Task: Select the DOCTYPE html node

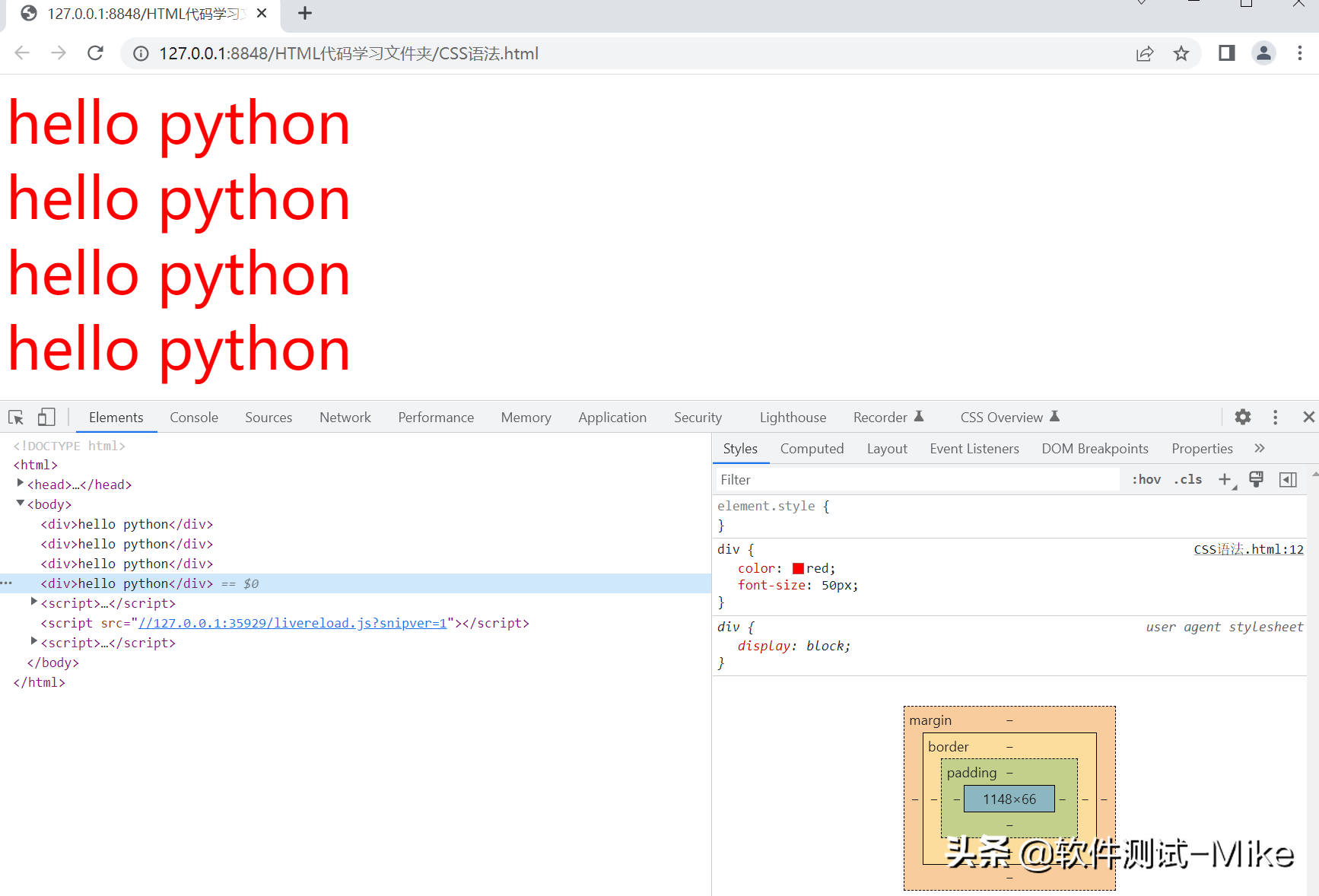Action: pos(69,446)
